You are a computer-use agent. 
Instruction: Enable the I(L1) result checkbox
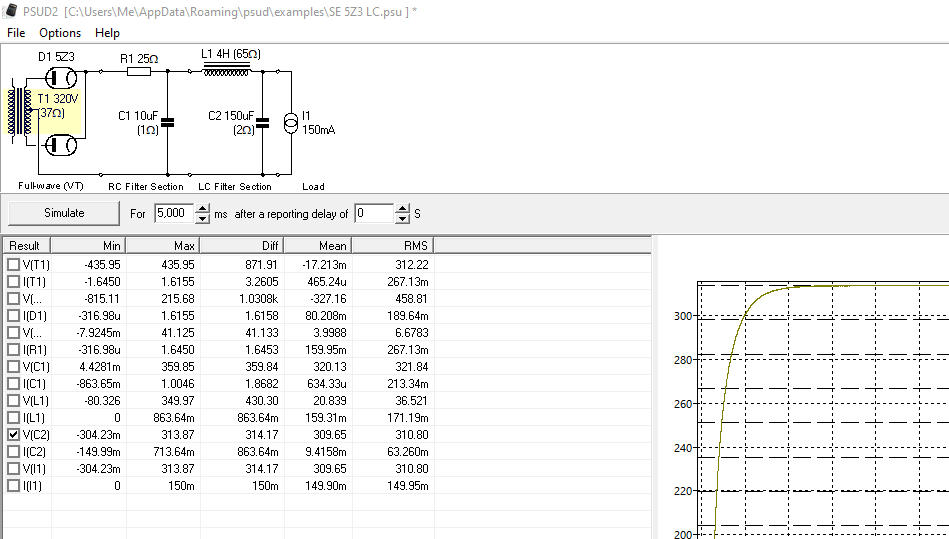(x=13, y=417)
